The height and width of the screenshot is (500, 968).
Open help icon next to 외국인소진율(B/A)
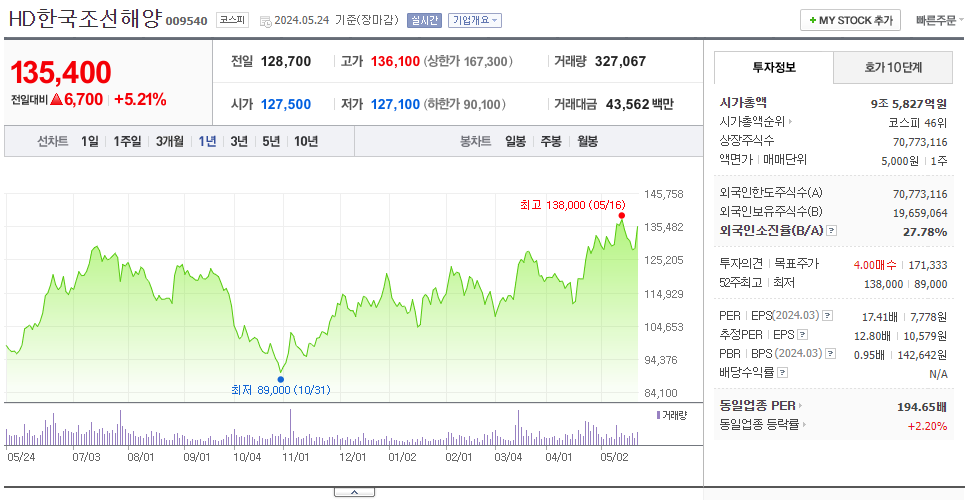point(832,231)
